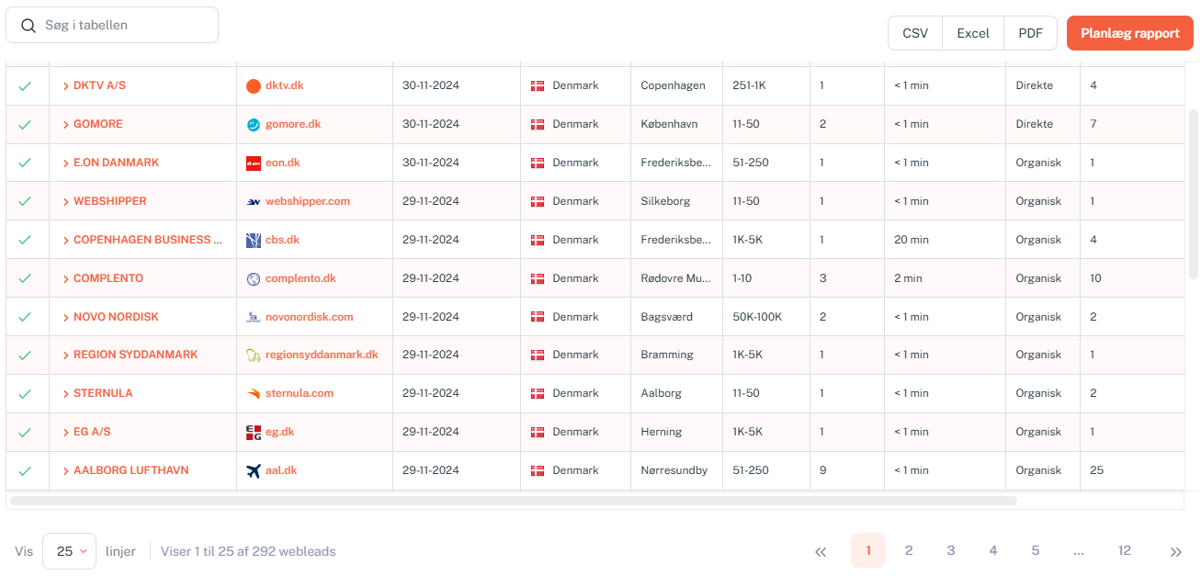Click the Sternula orange logo icon
The image size is (1200, 576).
coord(253,394)
